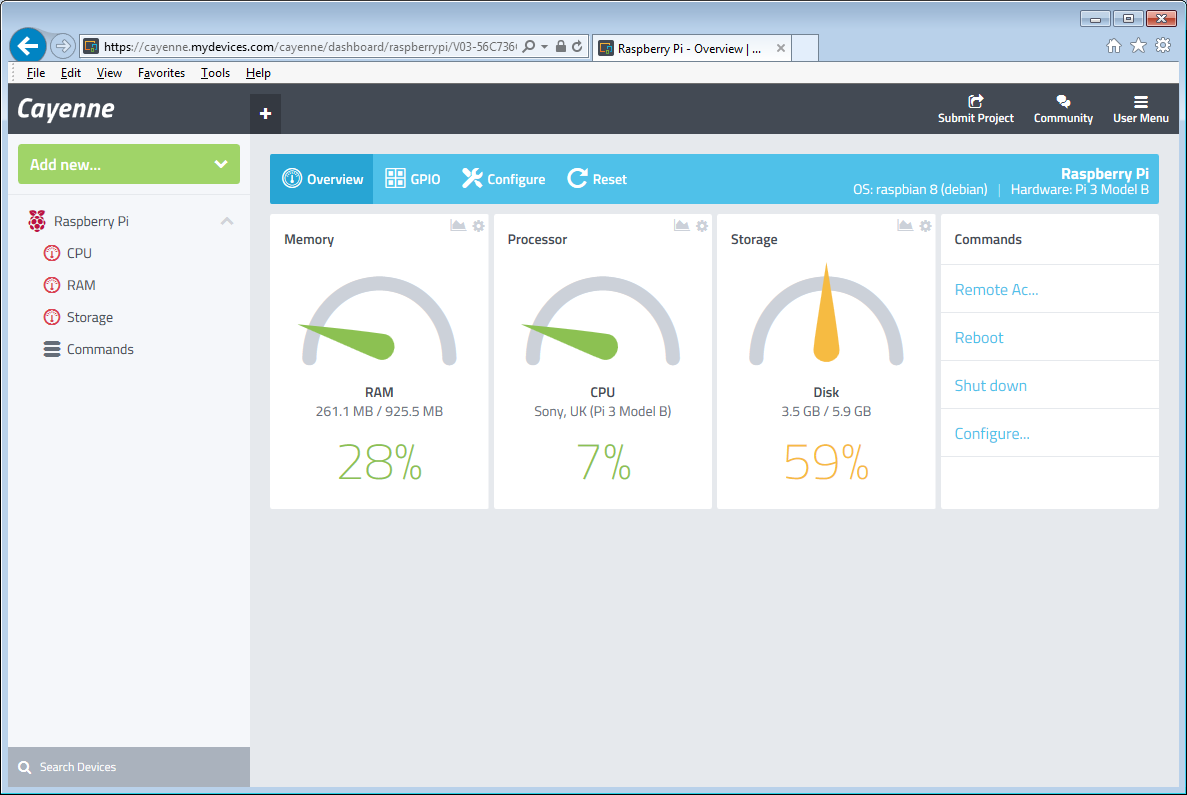This screenshot has width=1187, height=795.
Task: Open the browser tools gear icon
Action: click(1163, 45)
